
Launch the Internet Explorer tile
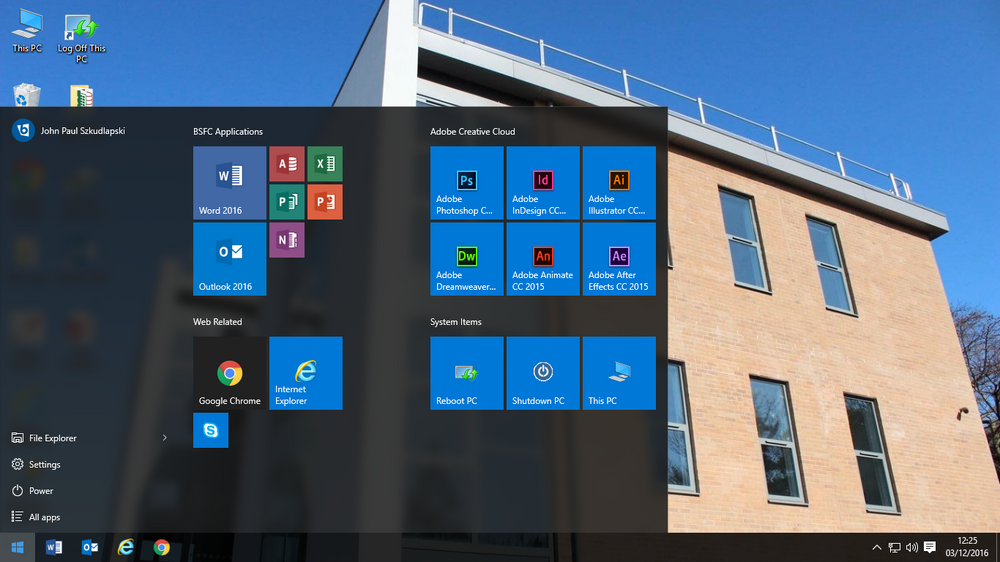[x=305, y=373]
